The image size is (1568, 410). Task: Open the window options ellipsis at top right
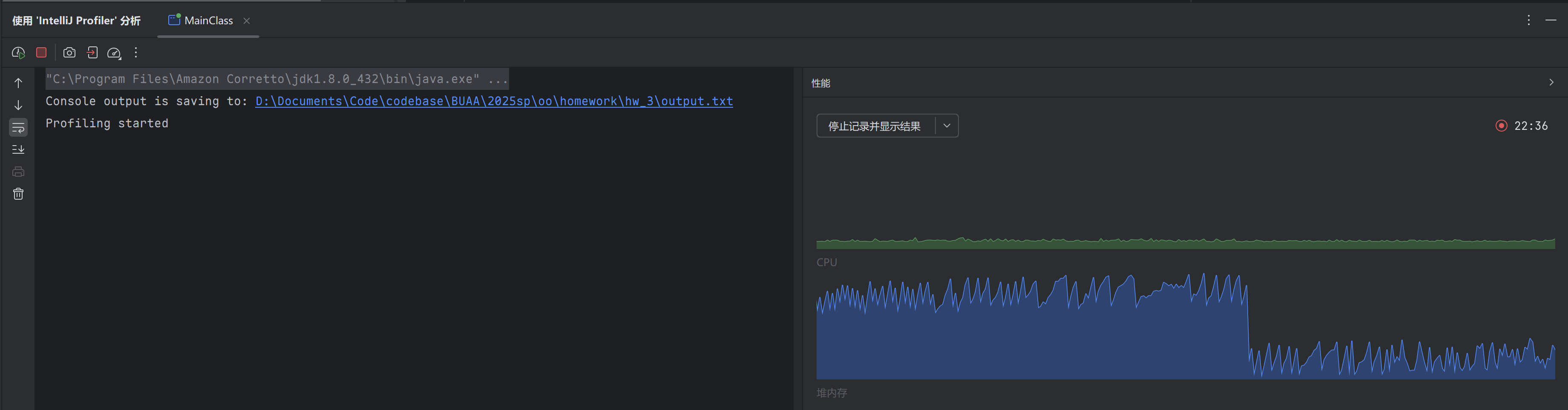tap(1529, 20)
